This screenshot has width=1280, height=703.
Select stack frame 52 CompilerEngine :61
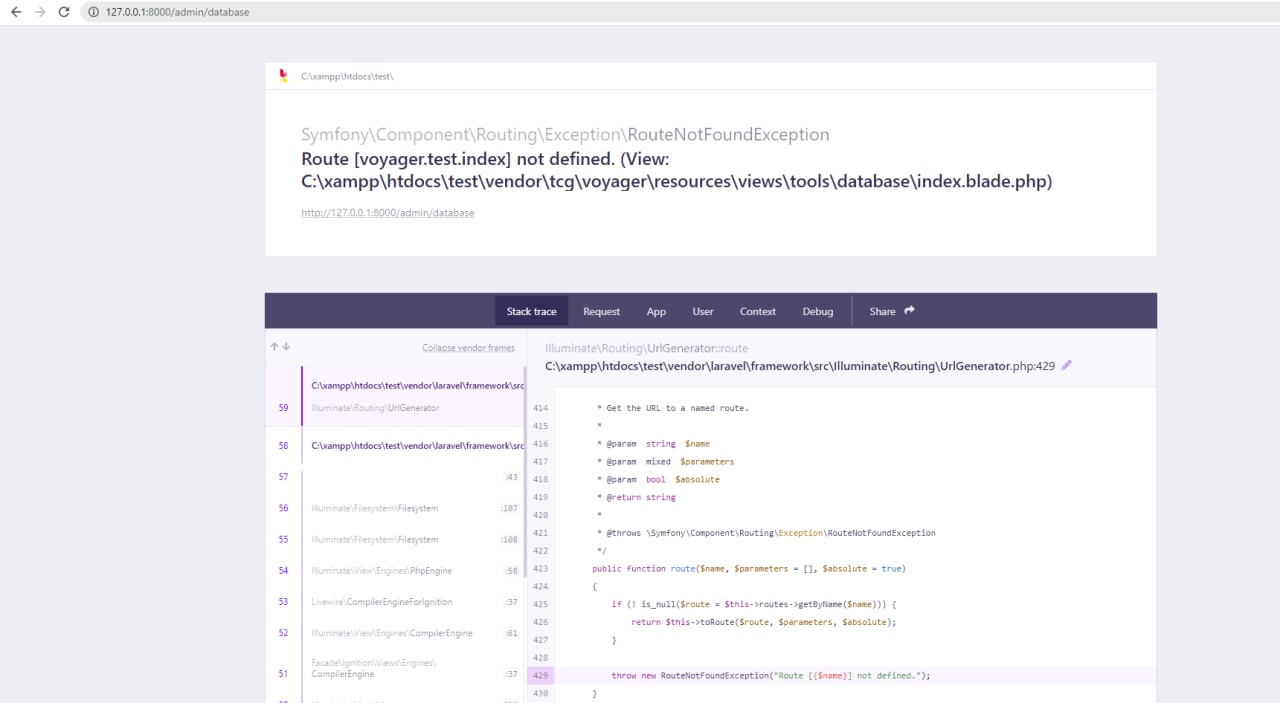(x=395, y=633)
